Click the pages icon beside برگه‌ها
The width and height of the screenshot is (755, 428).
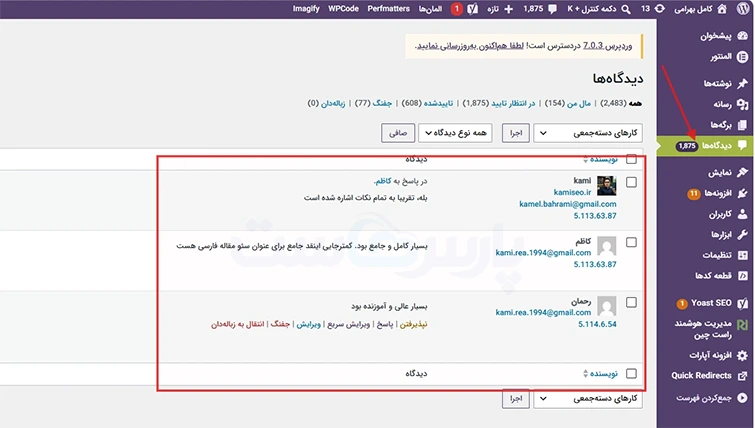click(x=742, y=125)
